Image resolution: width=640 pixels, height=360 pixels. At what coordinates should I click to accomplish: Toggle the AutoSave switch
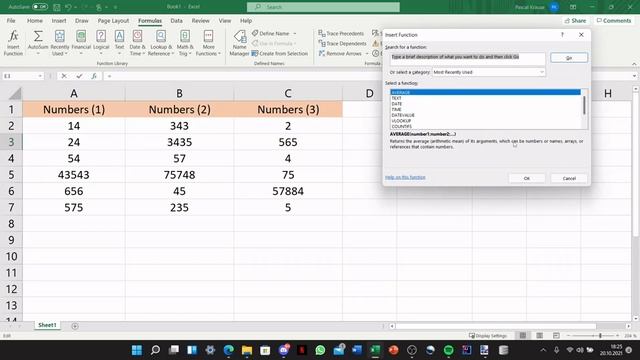(x=40, y=7)
